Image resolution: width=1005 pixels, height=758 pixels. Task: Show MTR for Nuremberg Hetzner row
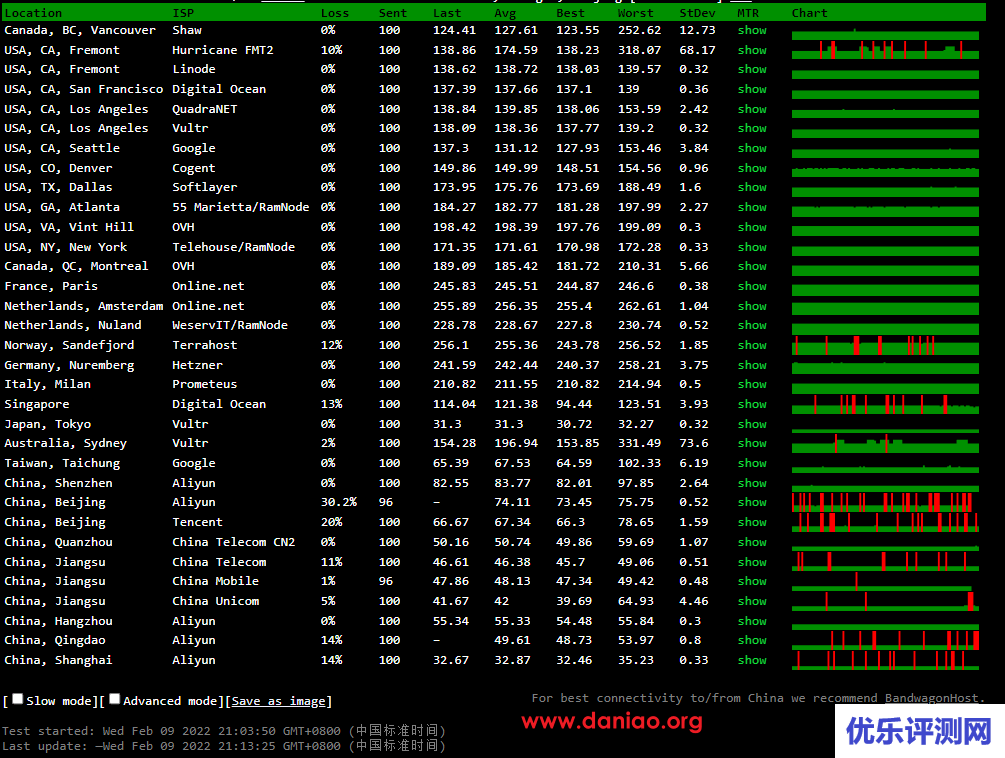[752, 365]
